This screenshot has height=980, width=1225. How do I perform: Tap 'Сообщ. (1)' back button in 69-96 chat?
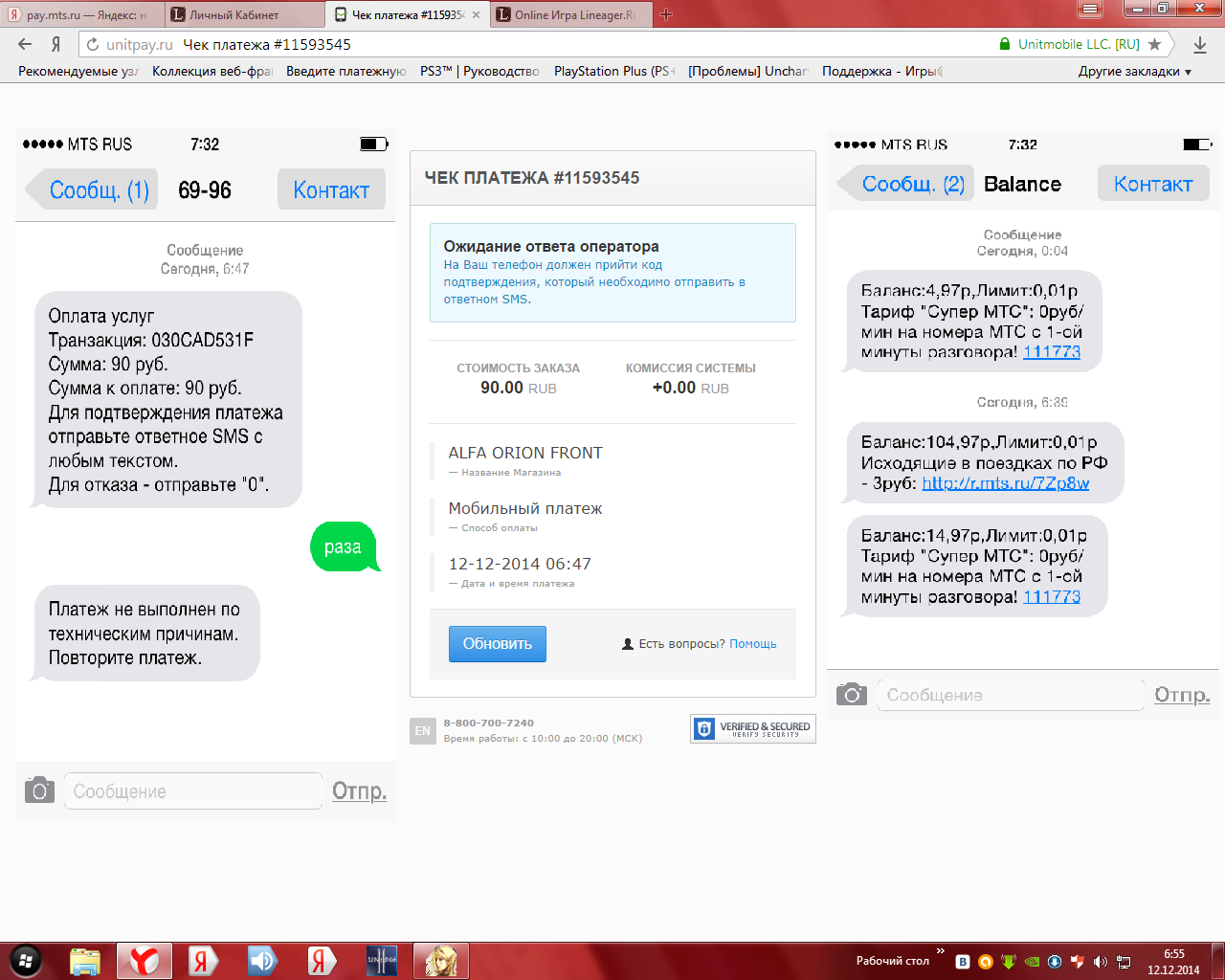click(x=91, y=189)
